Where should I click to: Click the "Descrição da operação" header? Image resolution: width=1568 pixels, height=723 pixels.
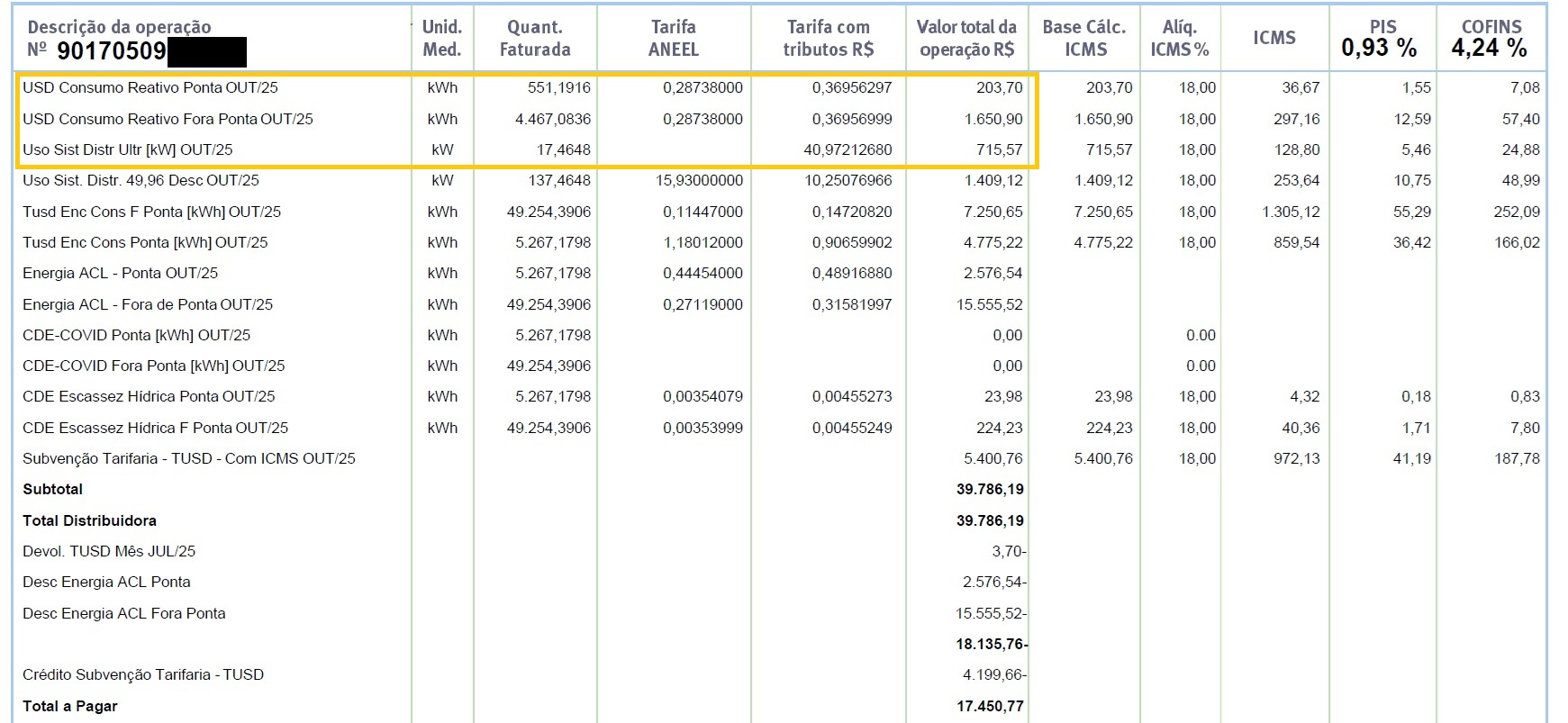coord(119,27)
